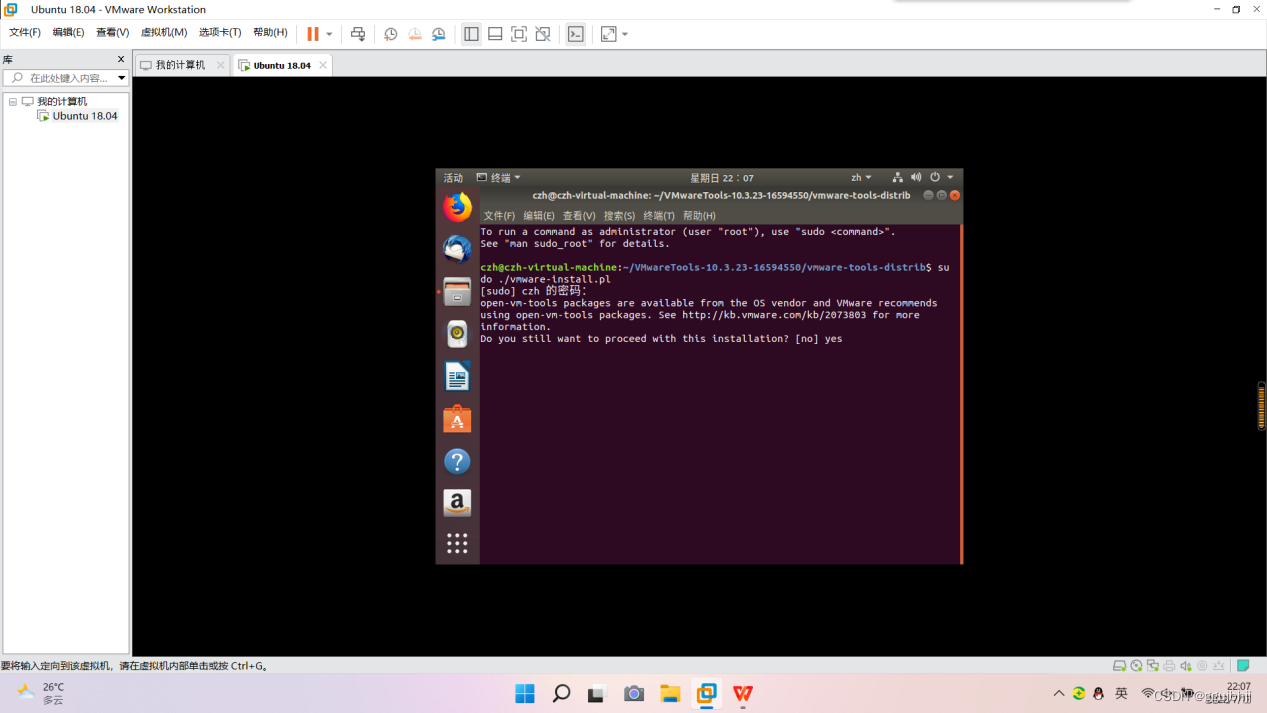
Task: Open the terminal 搜索(S) menu
Action: click(619, 216)
